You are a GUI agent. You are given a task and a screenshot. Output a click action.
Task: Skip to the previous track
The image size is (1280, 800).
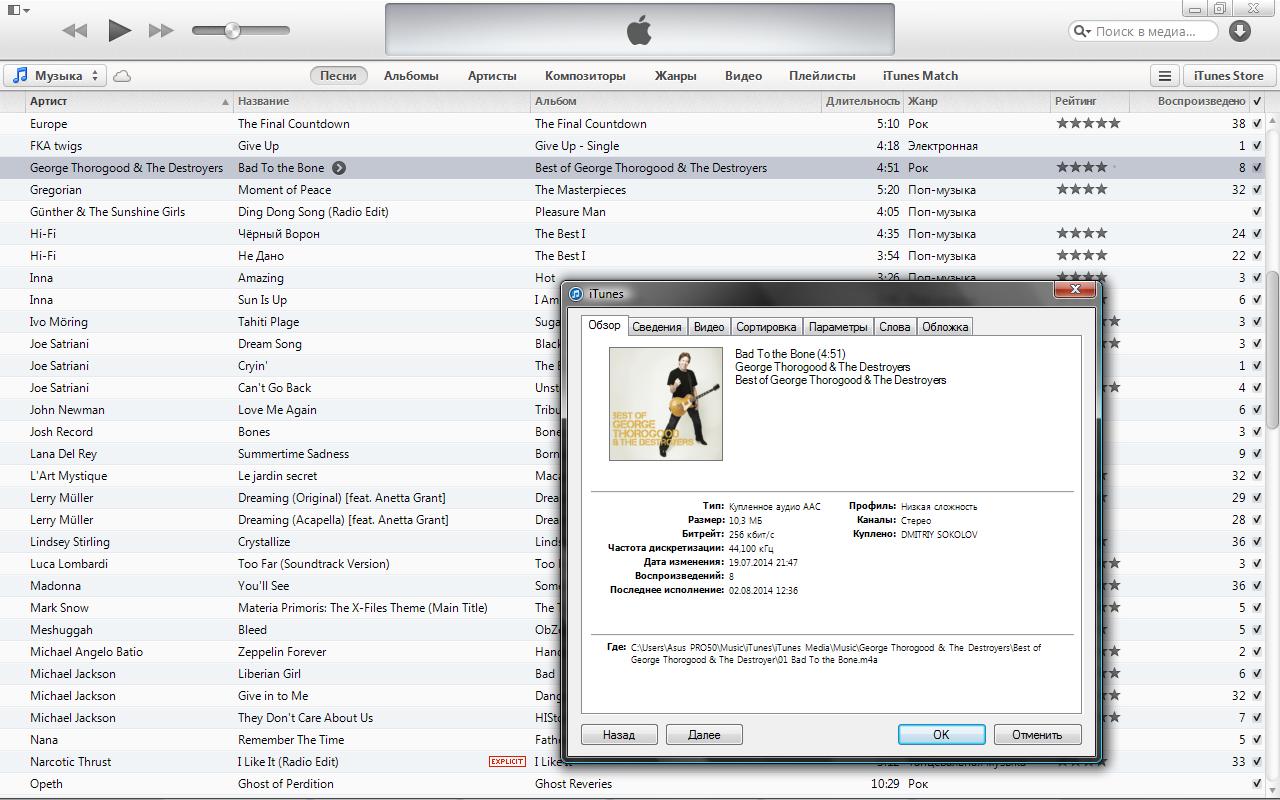click(x=75, y=31)
